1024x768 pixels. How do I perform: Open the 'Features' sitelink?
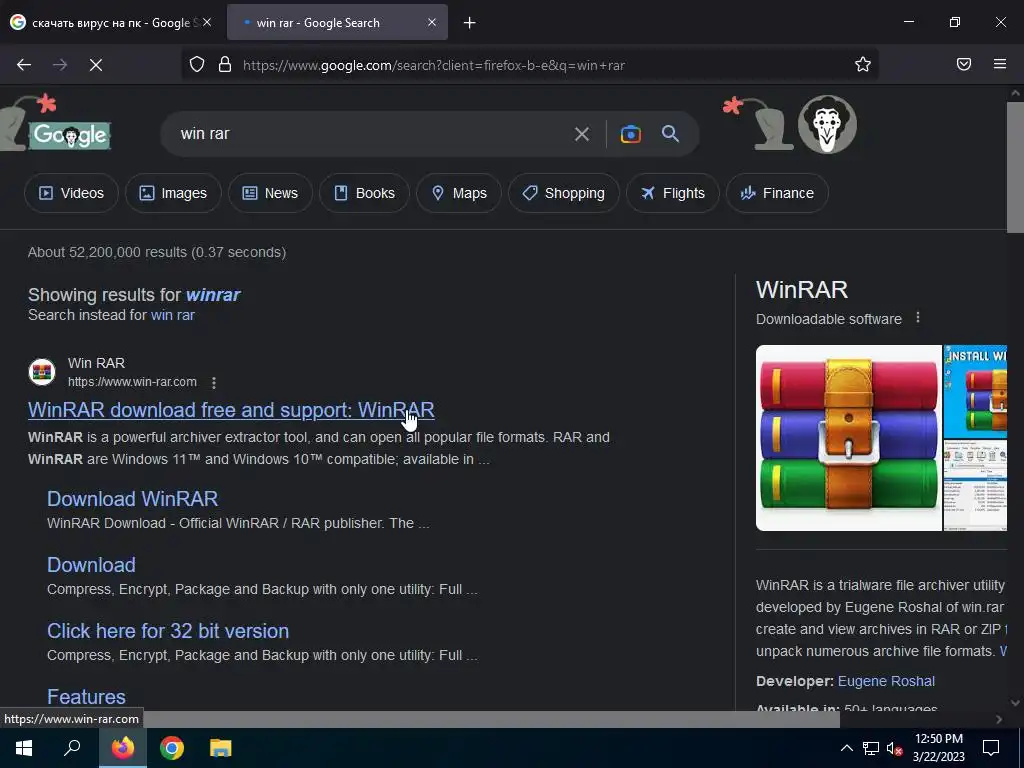(x=86, y=697)
